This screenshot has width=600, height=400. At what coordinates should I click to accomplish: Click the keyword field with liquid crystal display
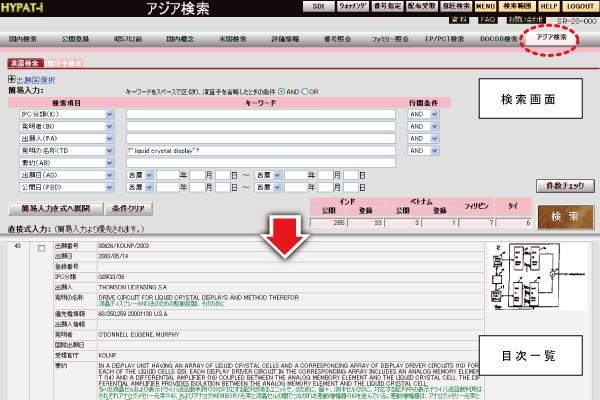coord(260,150)
